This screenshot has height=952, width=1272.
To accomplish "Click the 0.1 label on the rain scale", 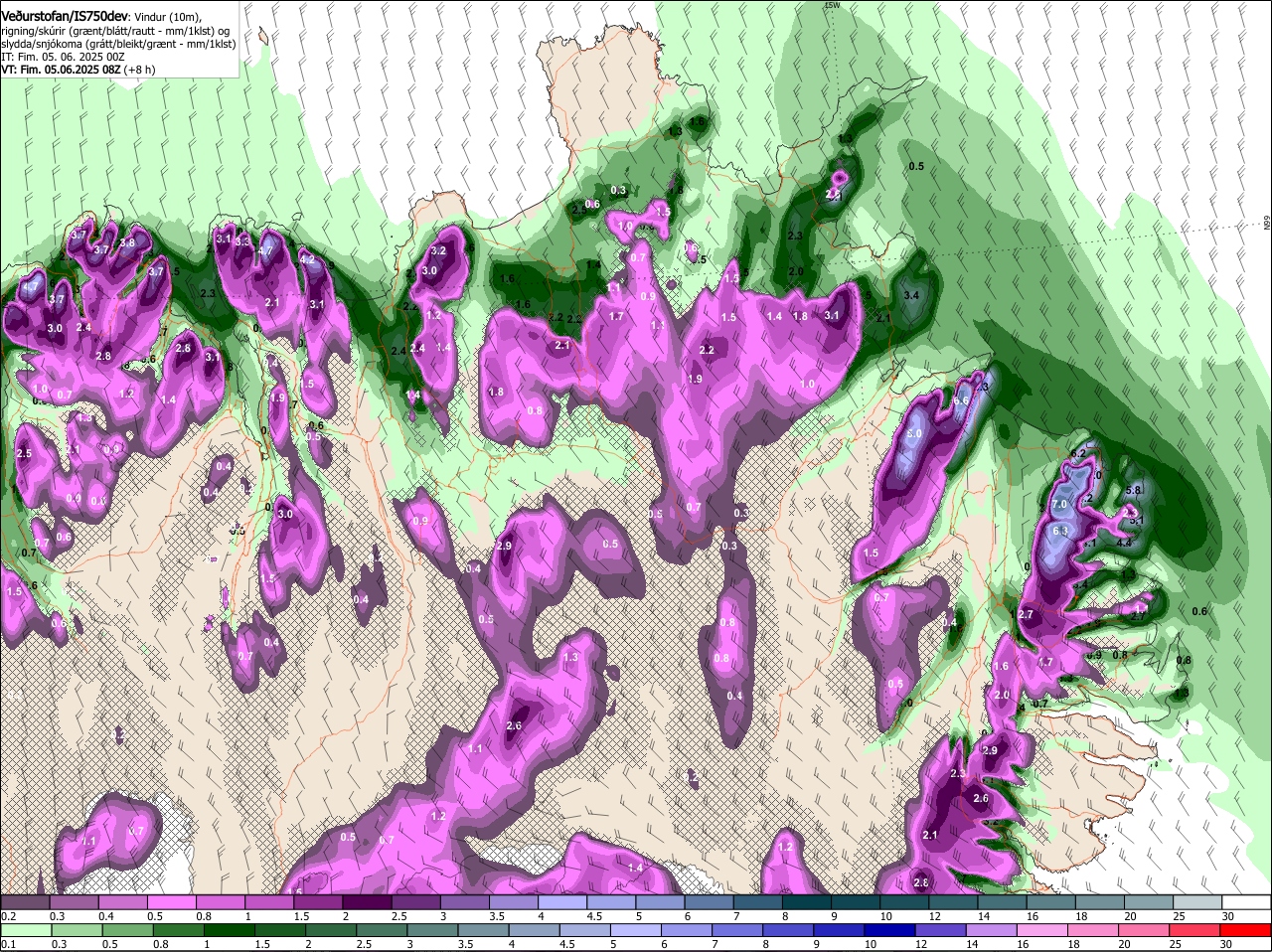I will (x=8, y=944).
